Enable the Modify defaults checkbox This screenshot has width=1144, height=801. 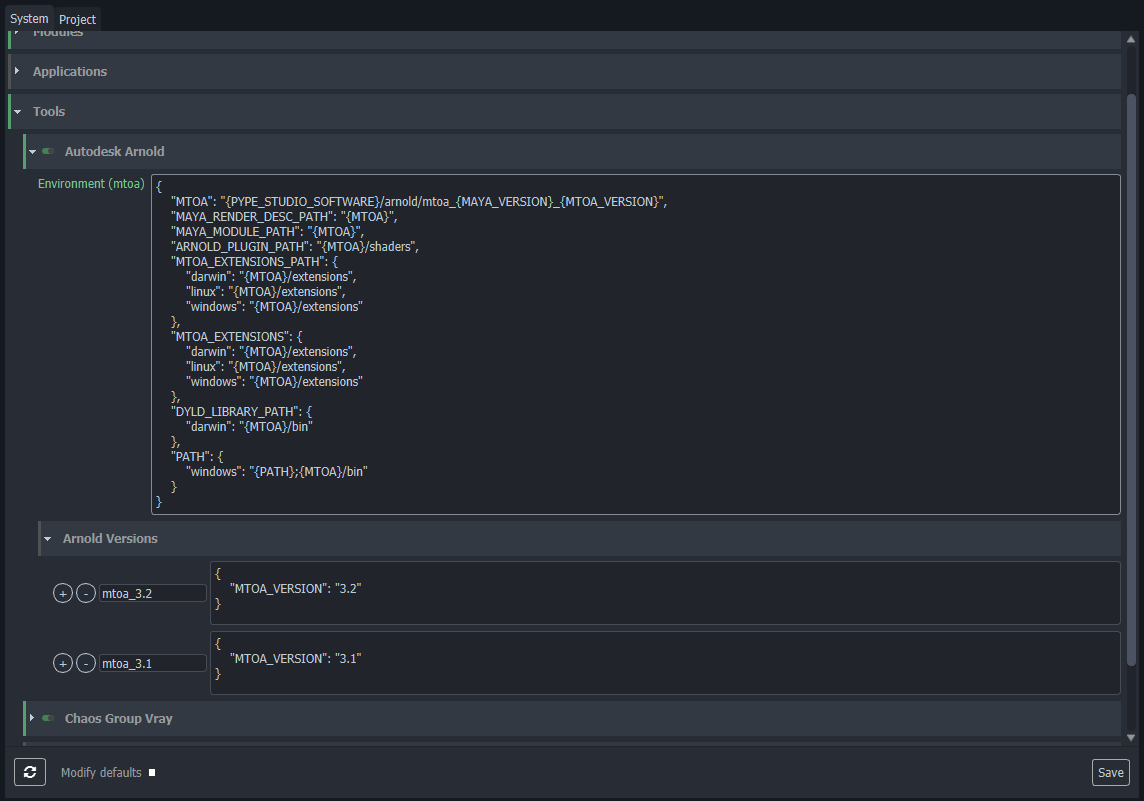click(x=151, y=772)
